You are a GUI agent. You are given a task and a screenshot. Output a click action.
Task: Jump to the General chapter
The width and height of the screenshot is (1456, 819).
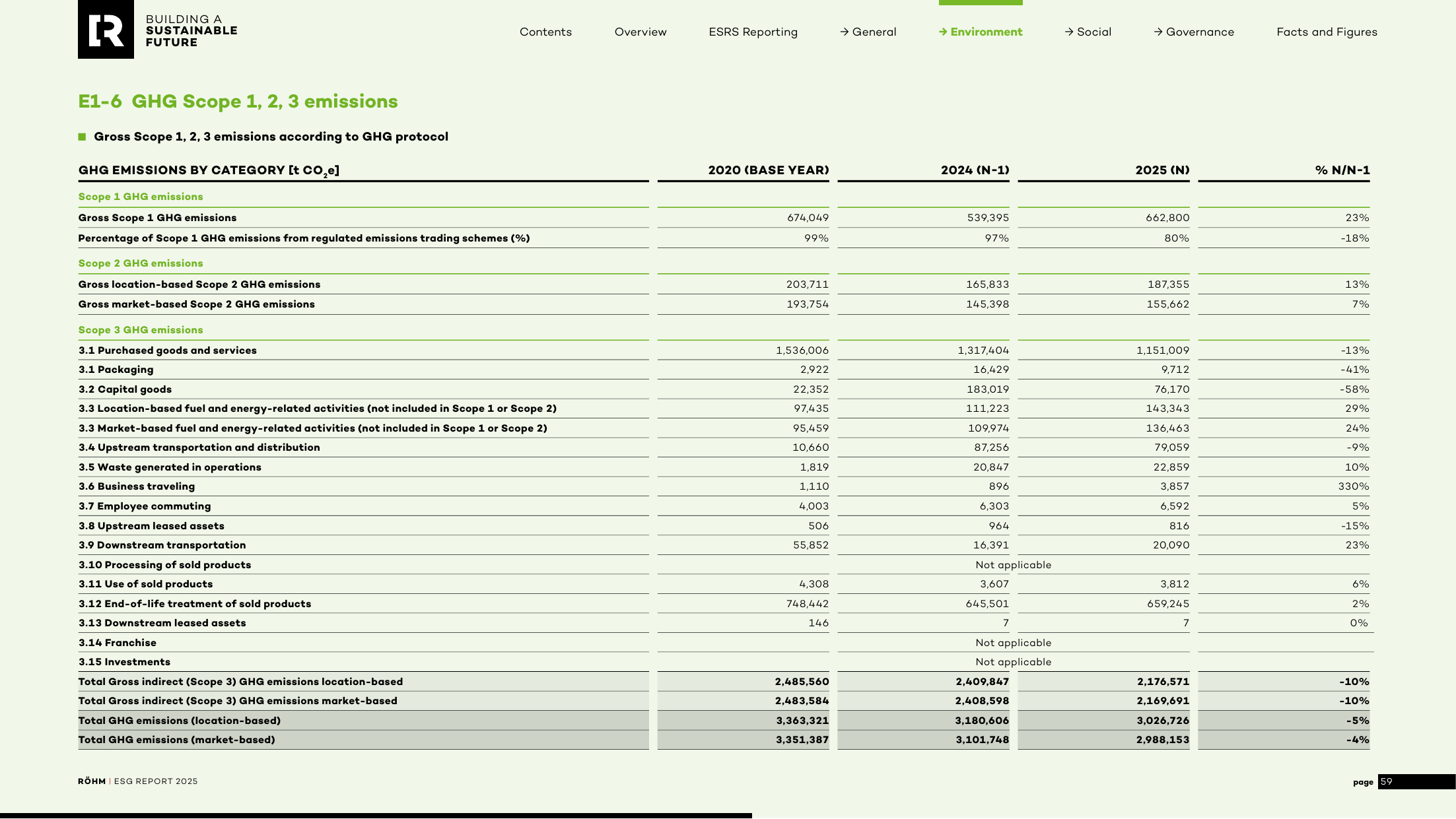(x=868, y=32)
